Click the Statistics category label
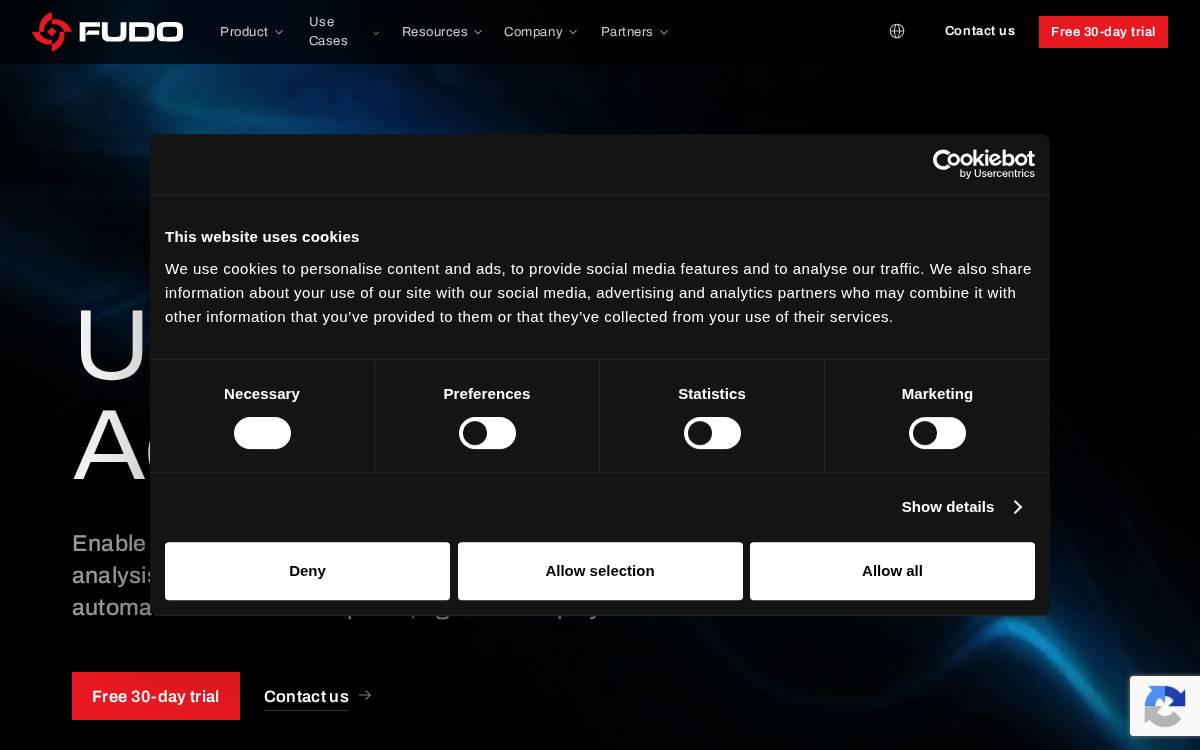 [x=712, y=394]
